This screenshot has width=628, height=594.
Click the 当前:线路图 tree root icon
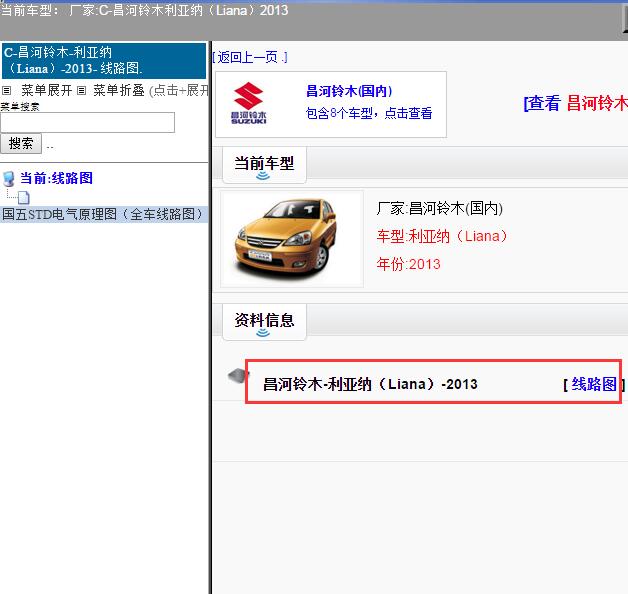pos(9,179)
